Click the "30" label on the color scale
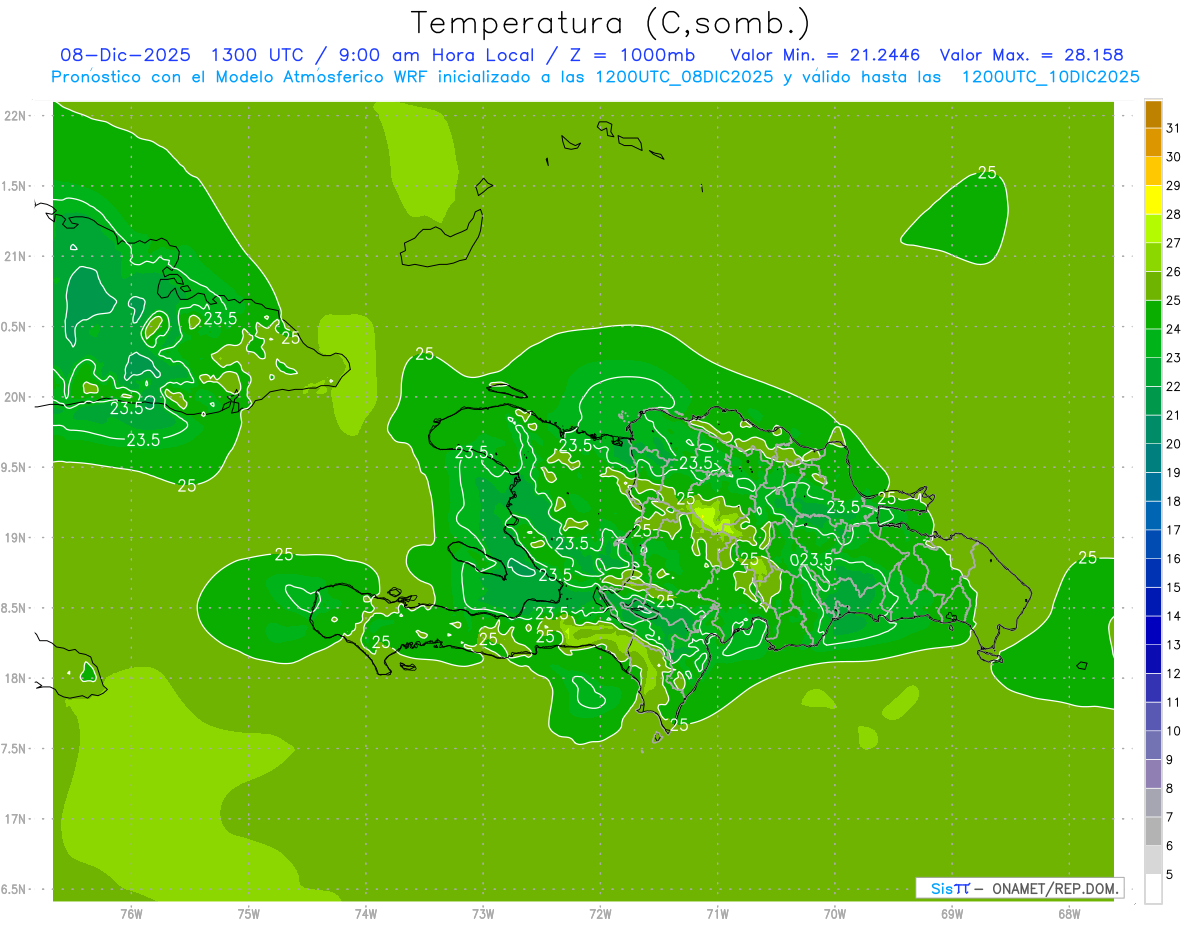Image resolution: width=1200 pixels, height=927 pixels. point(1173,157)
